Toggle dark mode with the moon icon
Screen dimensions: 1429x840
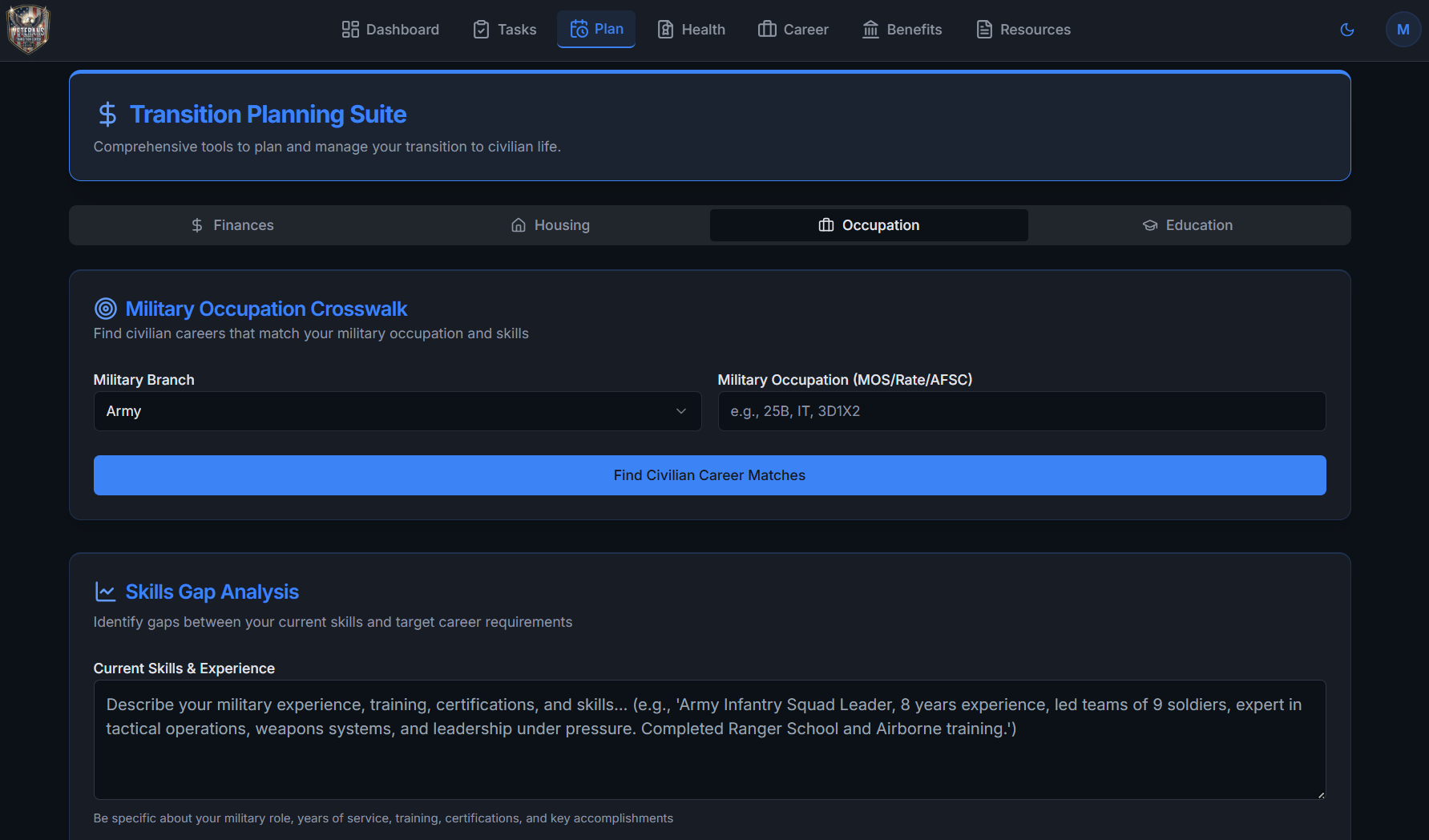(1347, 29)
